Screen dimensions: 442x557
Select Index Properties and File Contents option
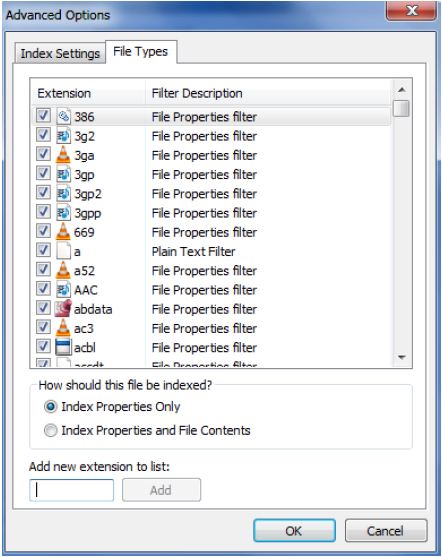pyautogui.click(x=50, y=430)
